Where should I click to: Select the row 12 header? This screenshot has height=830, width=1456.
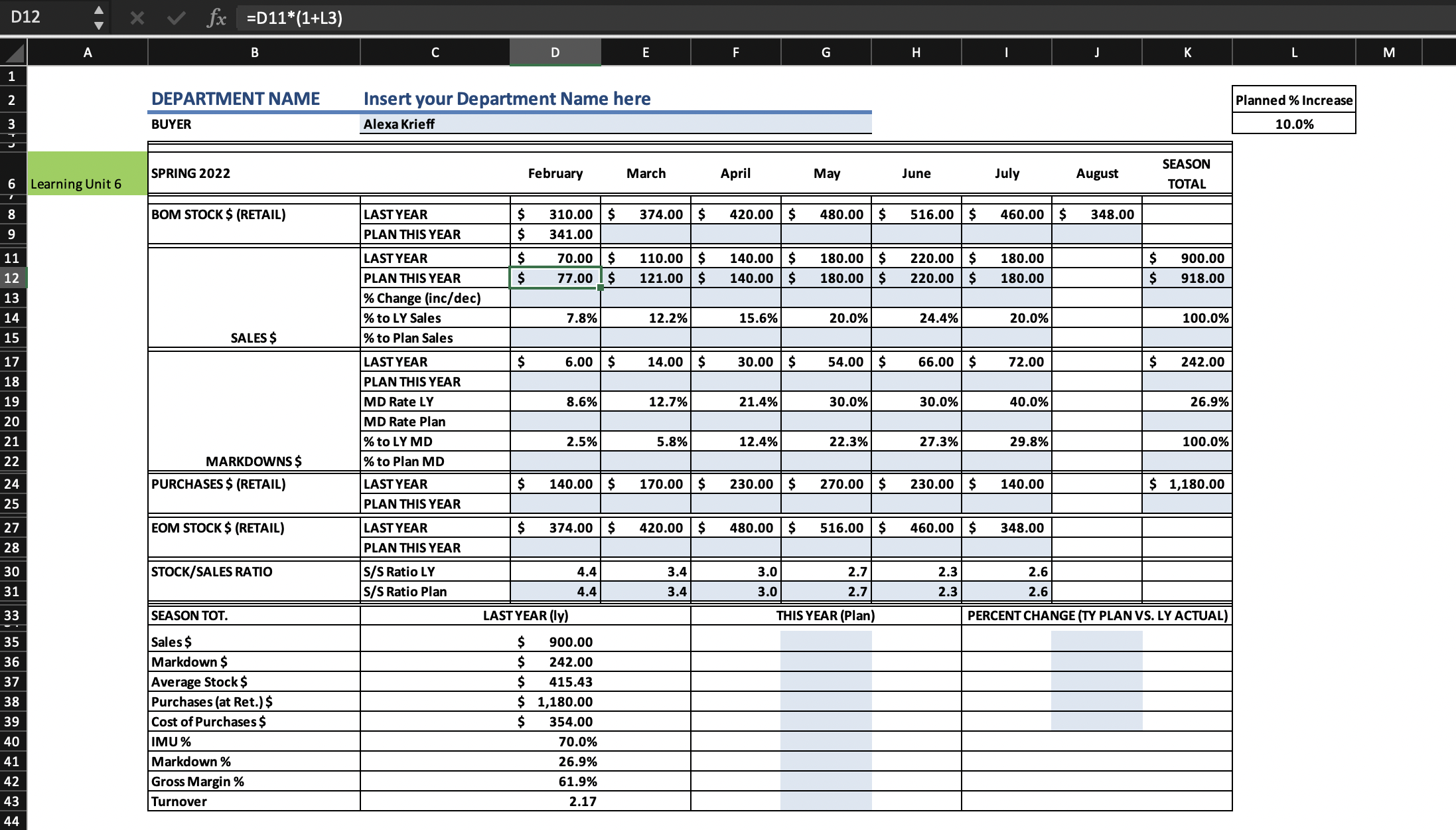13,278
